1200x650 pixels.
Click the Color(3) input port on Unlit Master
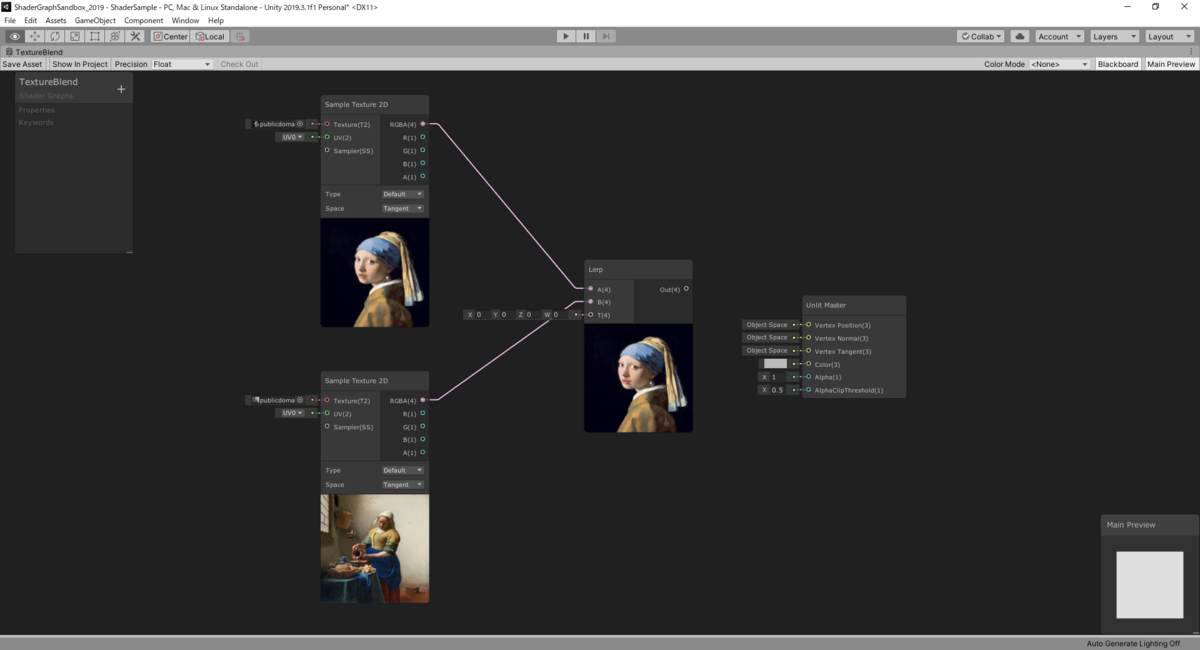point(809,364)
